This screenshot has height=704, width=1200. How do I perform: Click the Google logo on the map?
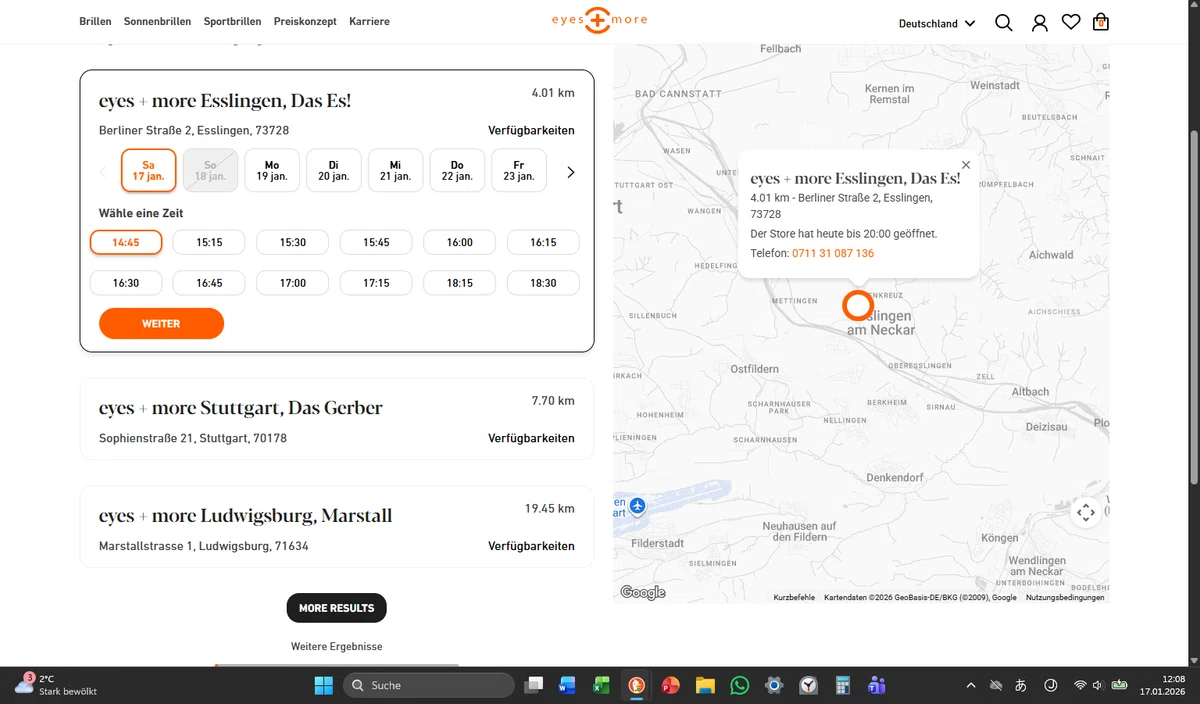coord(643,592)
